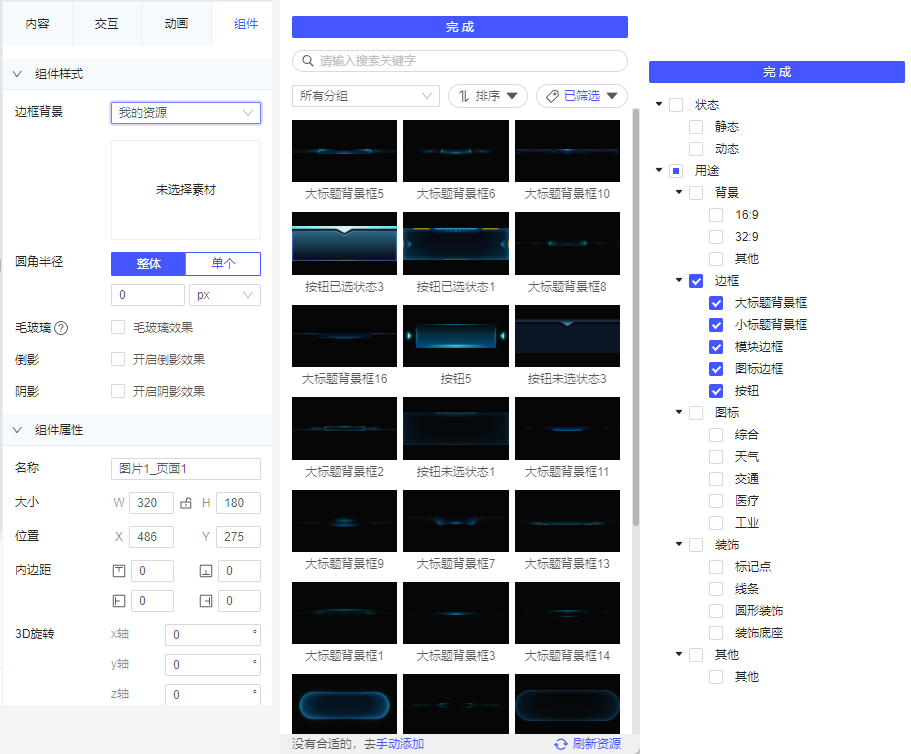This screenshot has width=911, height=754.
Task: Switch to the 组件 tab
Action: tap(245, 24)
